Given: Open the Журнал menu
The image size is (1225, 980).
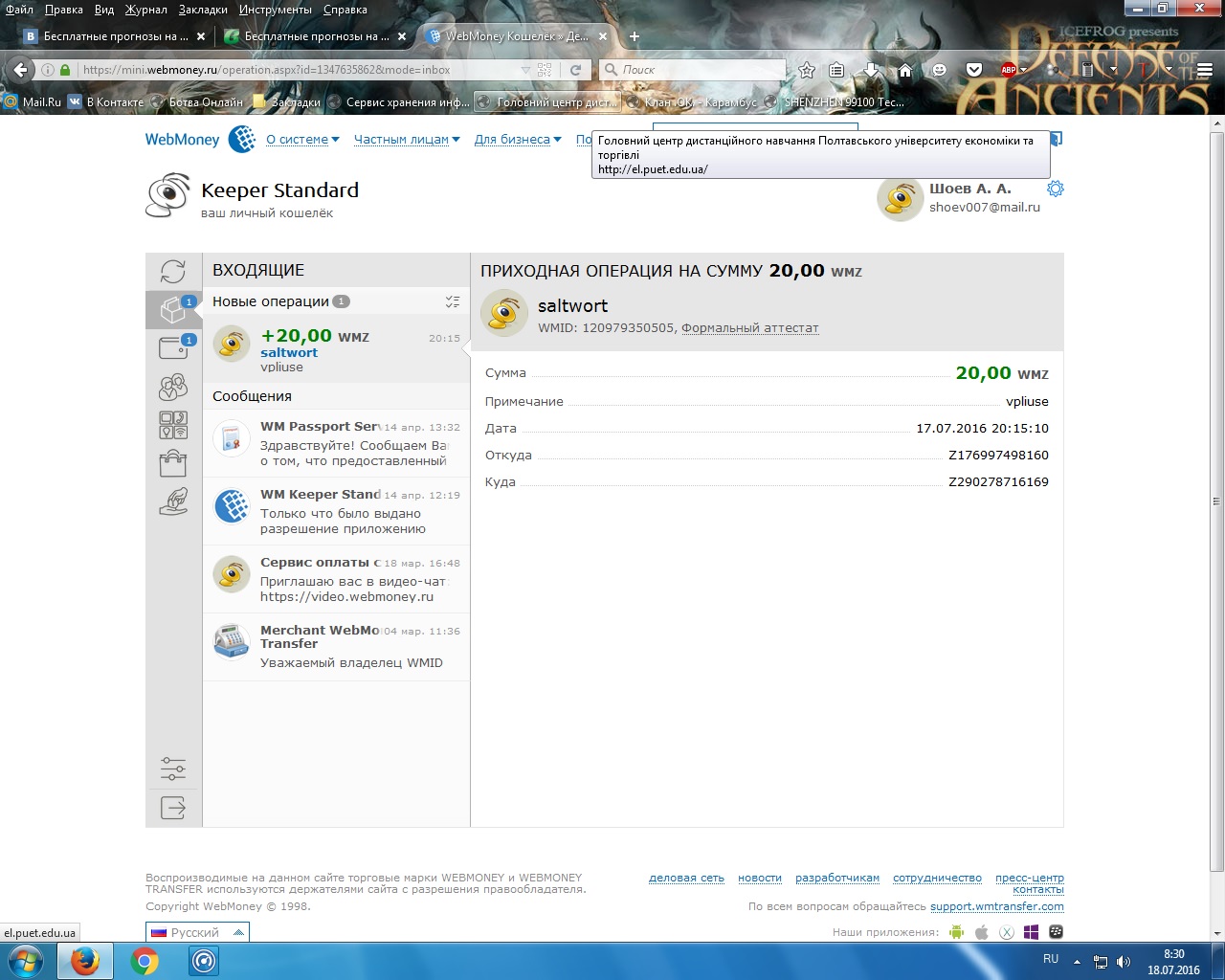Looking at the screenshot, I should [145, 10].
